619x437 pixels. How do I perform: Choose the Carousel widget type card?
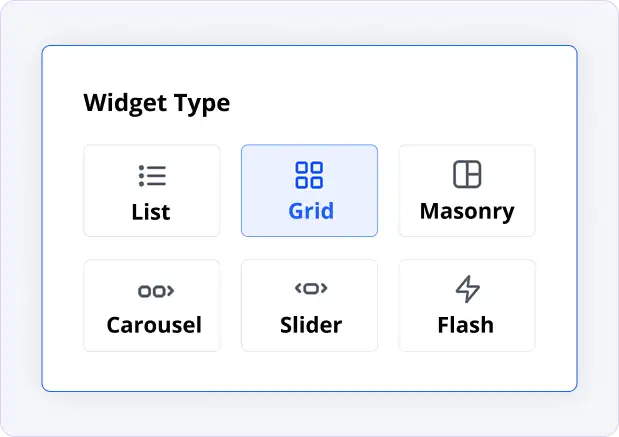coord(152,306)
